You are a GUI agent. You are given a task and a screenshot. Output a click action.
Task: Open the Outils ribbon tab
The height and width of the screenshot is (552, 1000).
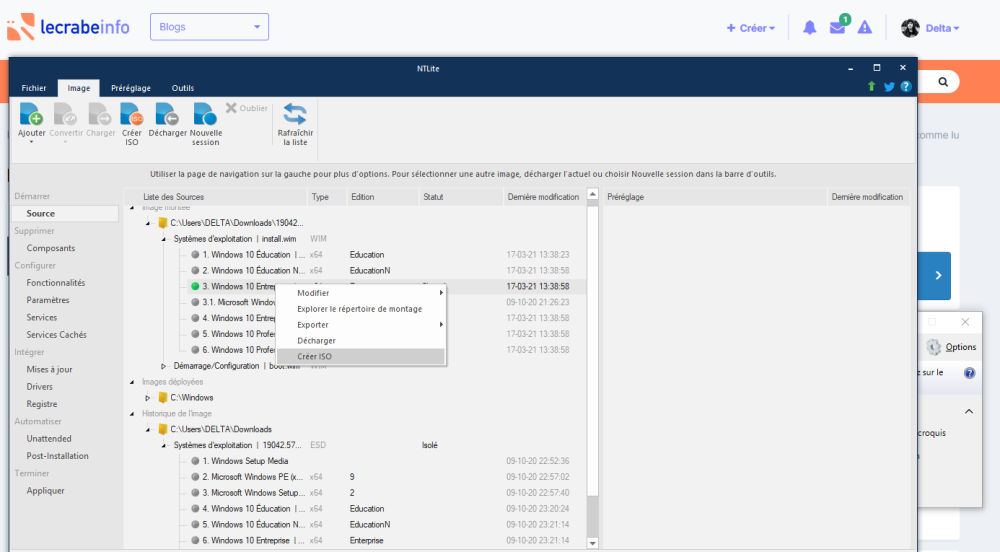(x=183, y=88)
